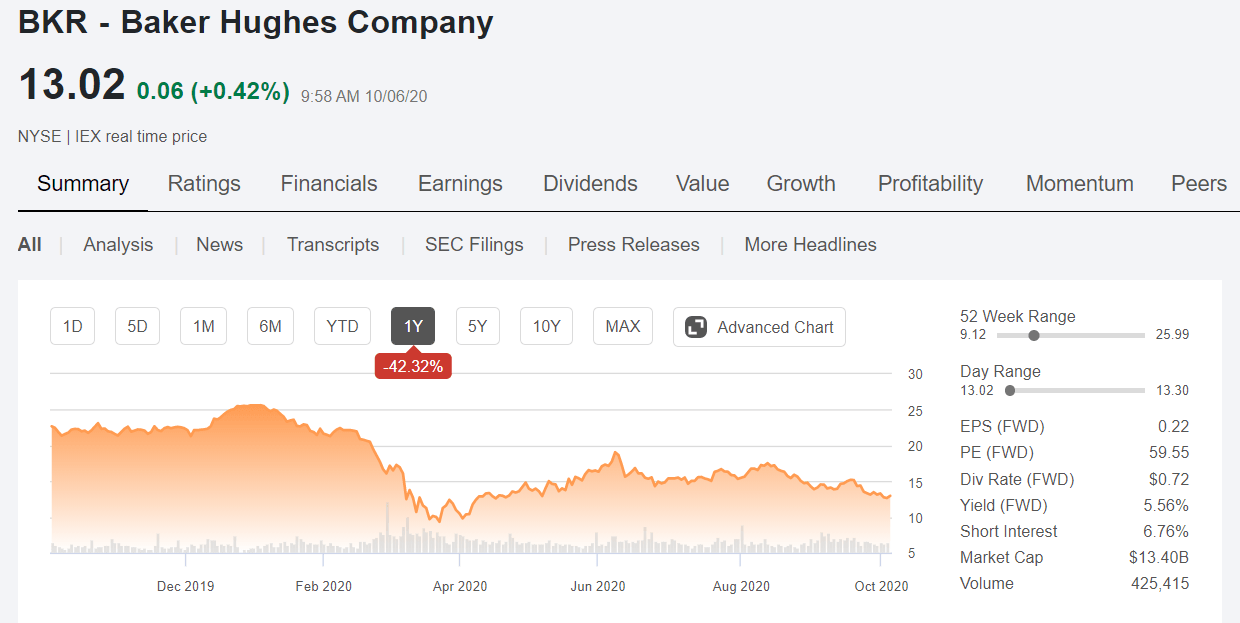
Task: Open the Ratings tab
Action: point(204,184)
